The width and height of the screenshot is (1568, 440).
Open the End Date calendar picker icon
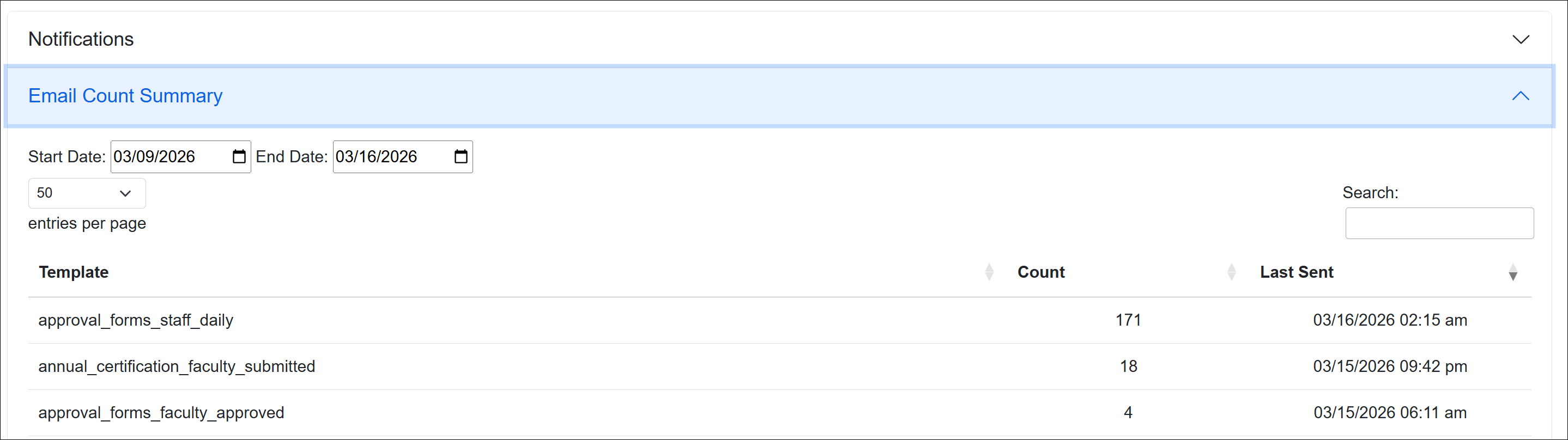click(x=461, y=157)
